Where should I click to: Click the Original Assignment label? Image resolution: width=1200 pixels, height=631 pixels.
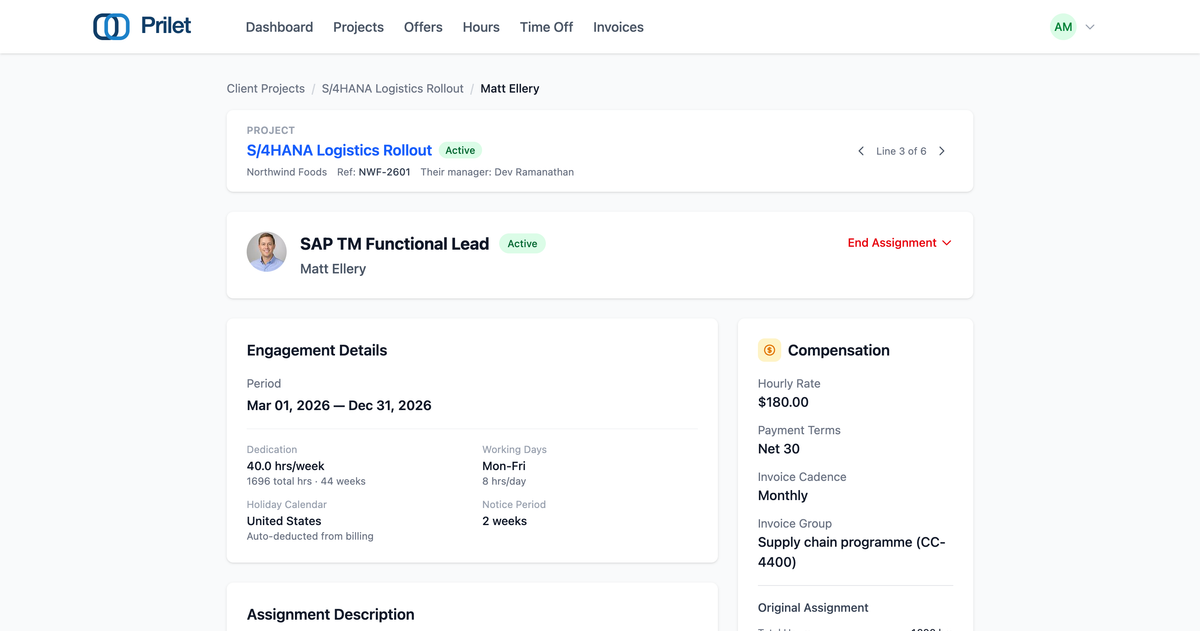813,608
